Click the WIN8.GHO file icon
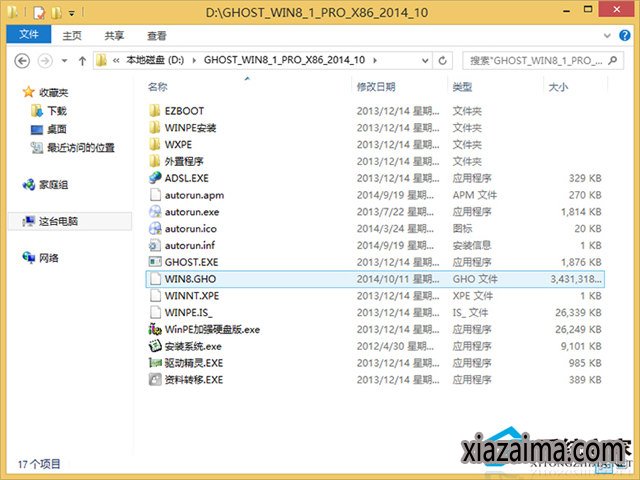The height and width of the screenshot is (480, 640). click(x=155, y=279)
